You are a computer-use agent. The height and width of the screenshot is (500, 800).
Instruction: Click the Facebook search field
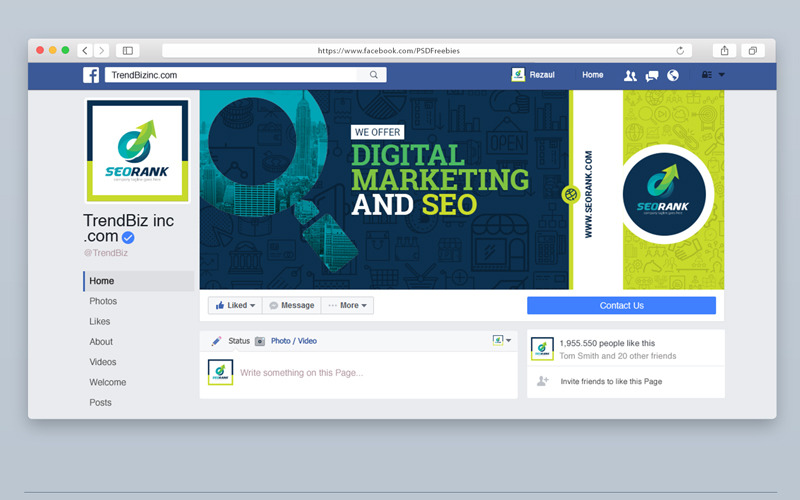point(245,75)
